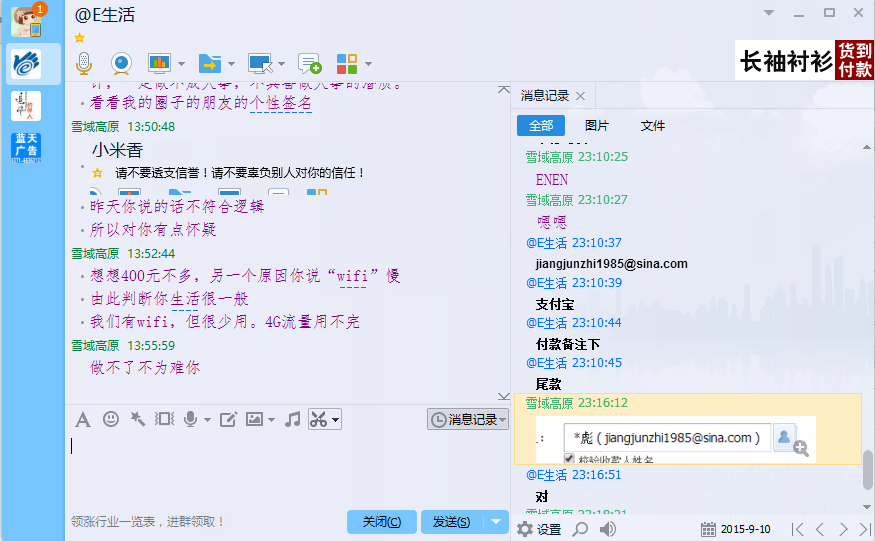Switch to the 图片 tab

click(x=597, y=126)
